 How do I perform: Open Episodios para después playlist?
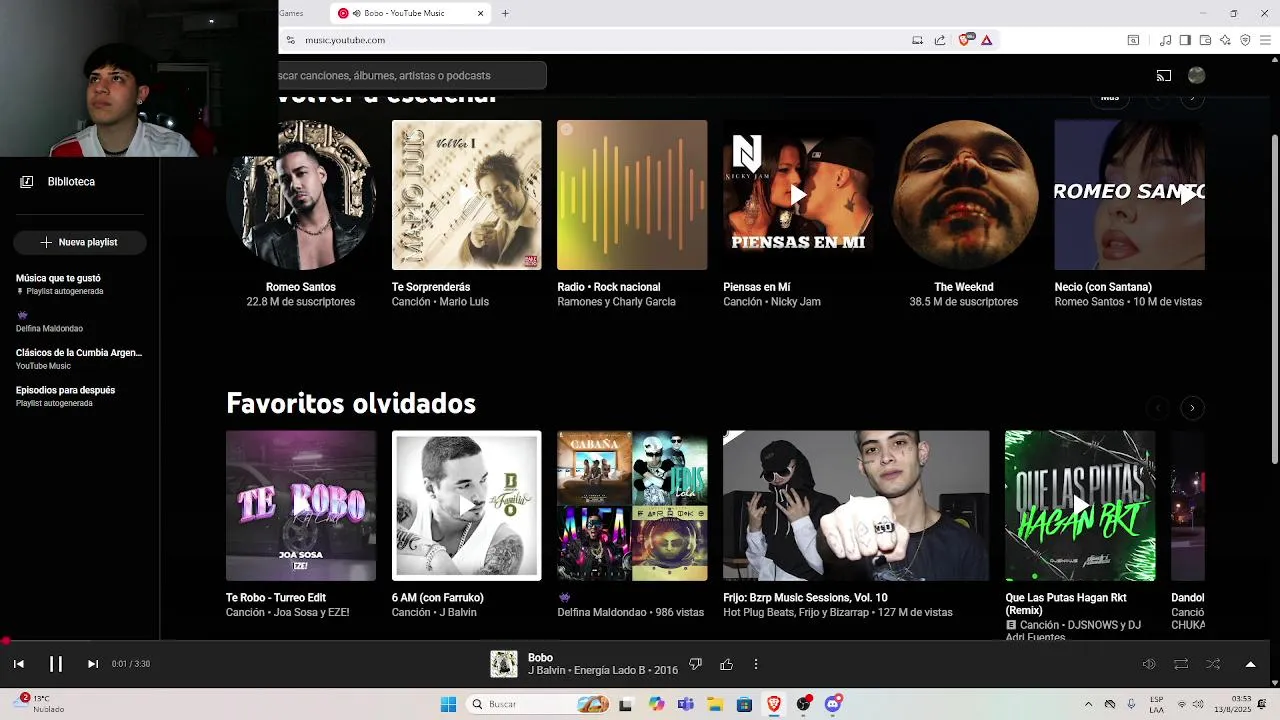(66, 396)
